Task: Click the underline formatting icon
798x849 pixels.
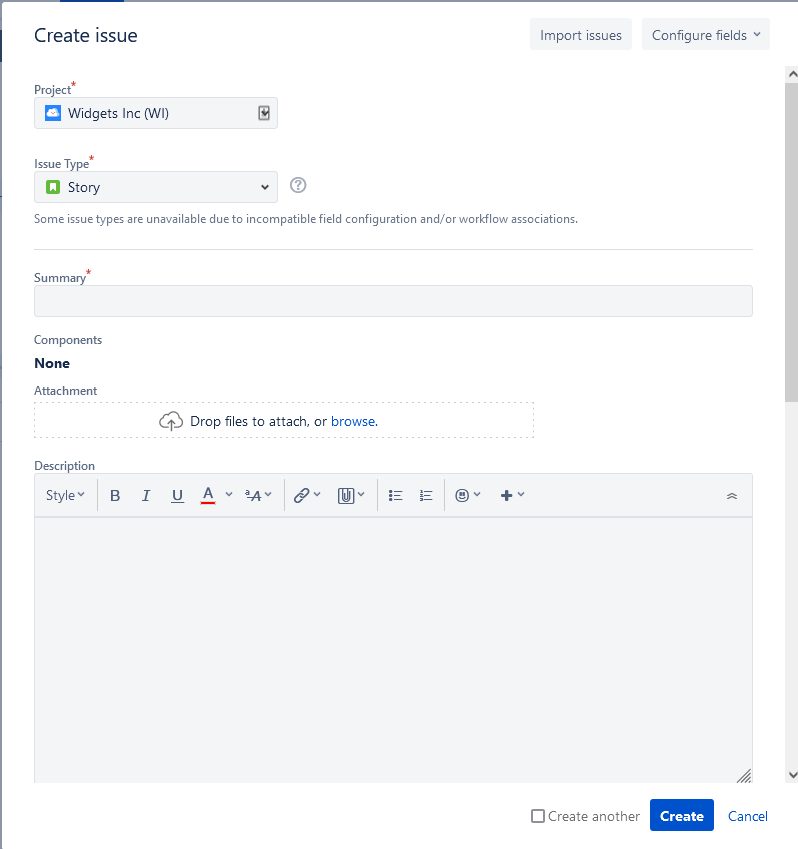Action: click(x=177, y=495)
